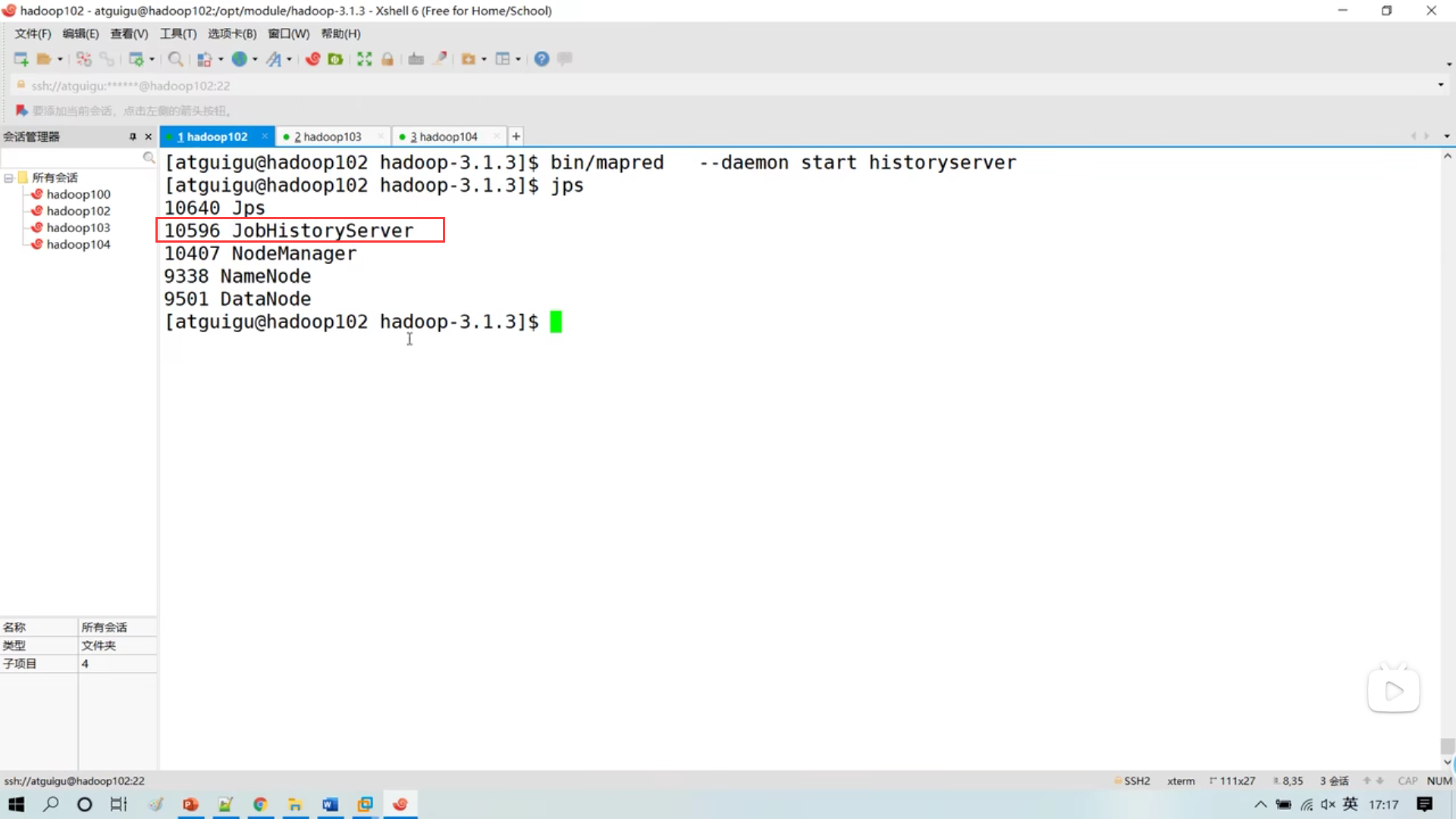Image resolution: width=1456 pixels, height=819 pixels.
Task: Click the copy/paste layout toolbar icon
Action: (204, 59)
